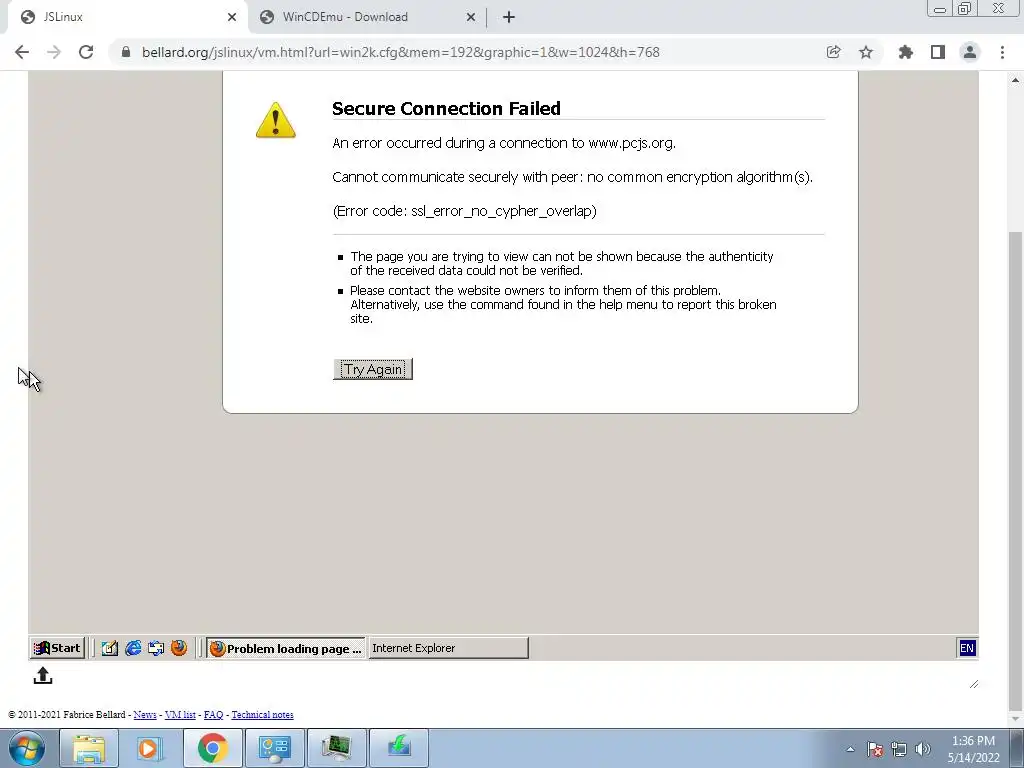Click the scrollbar up arrow
The image size is (1024, 768).
pos(1015,80)
